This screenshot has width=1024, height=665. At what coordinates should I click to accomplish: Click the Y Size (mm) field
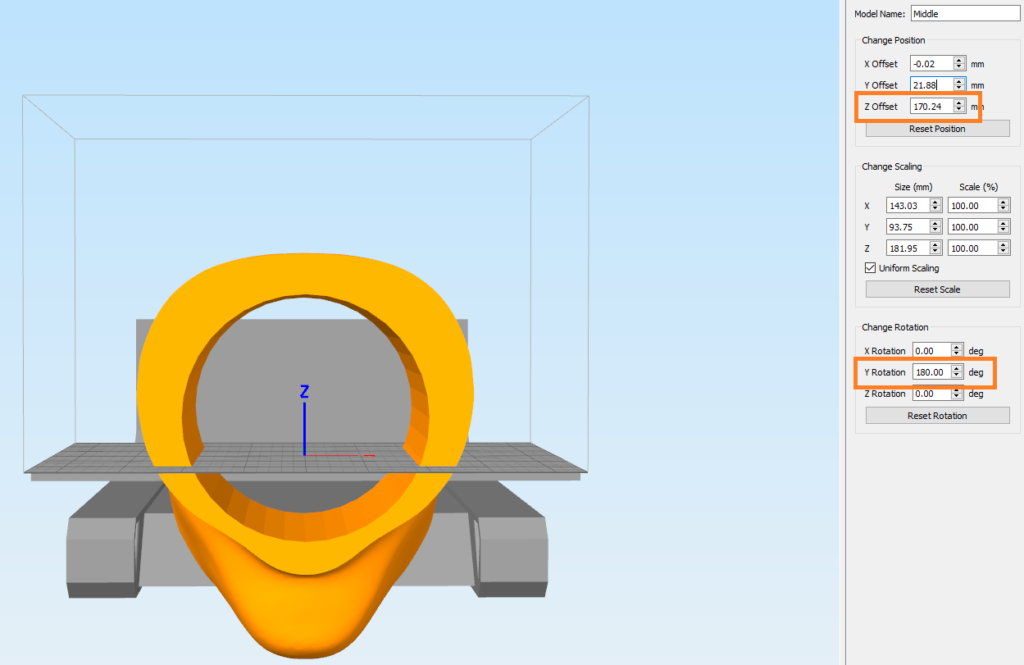[908, 227]
